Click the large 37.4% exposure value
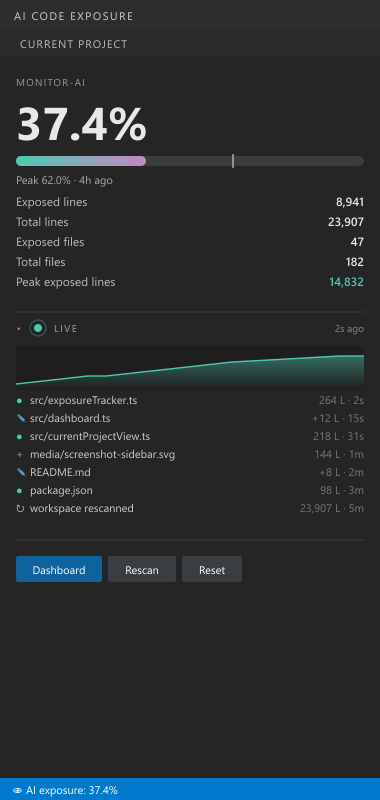Viewport: 380px width, 800px height. [82, 124]
